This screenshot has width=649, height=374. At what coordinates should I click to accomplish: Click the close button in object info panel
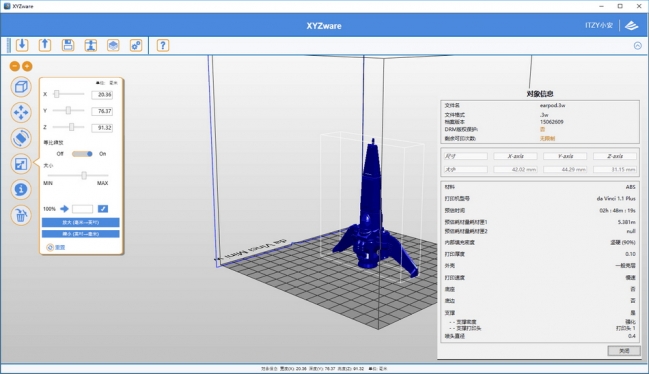(624, 351)
